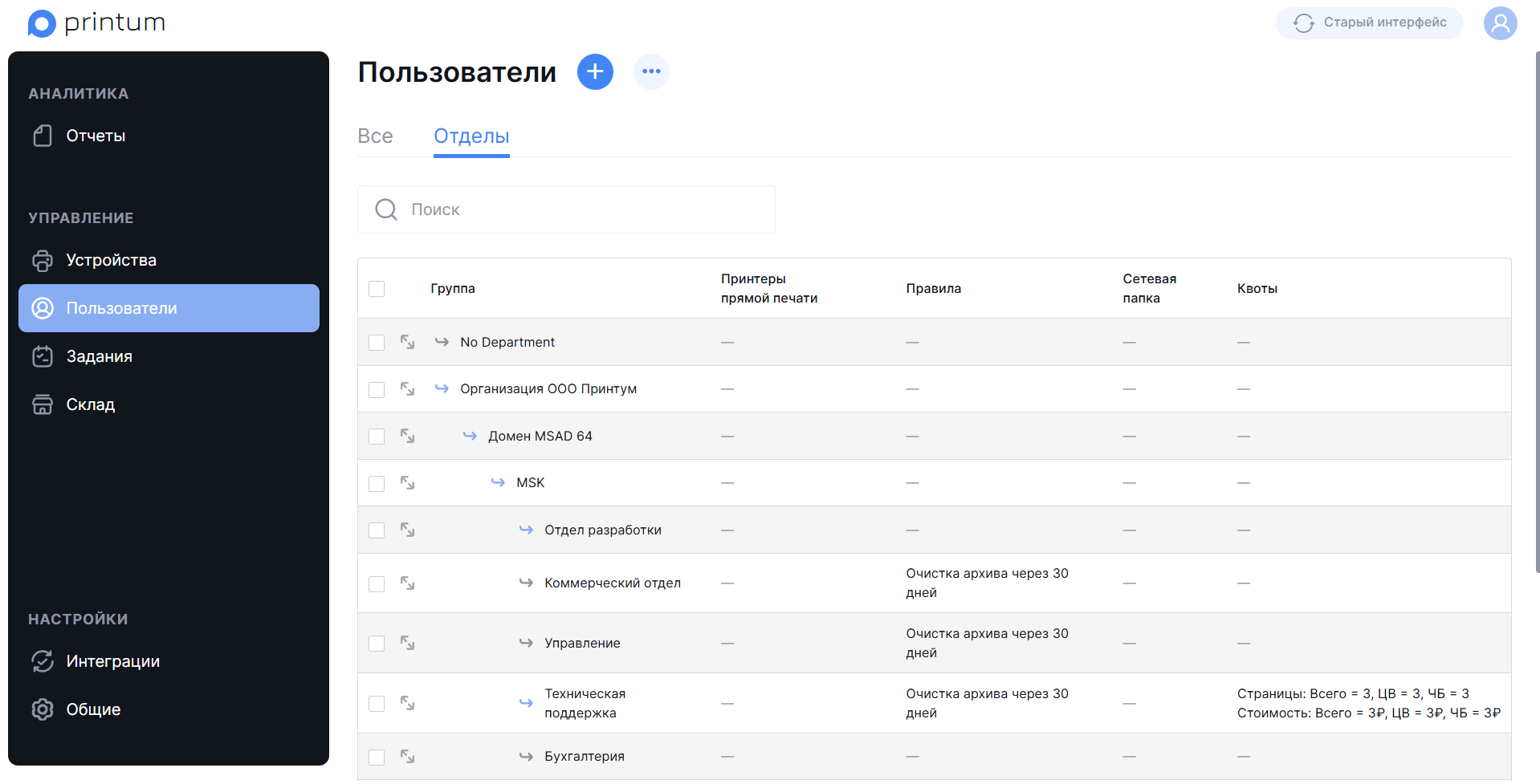The width and height of the screenshot is (1540, 784).
Task: Click the Сетевая папка column header
Action: click(1150, 289)
